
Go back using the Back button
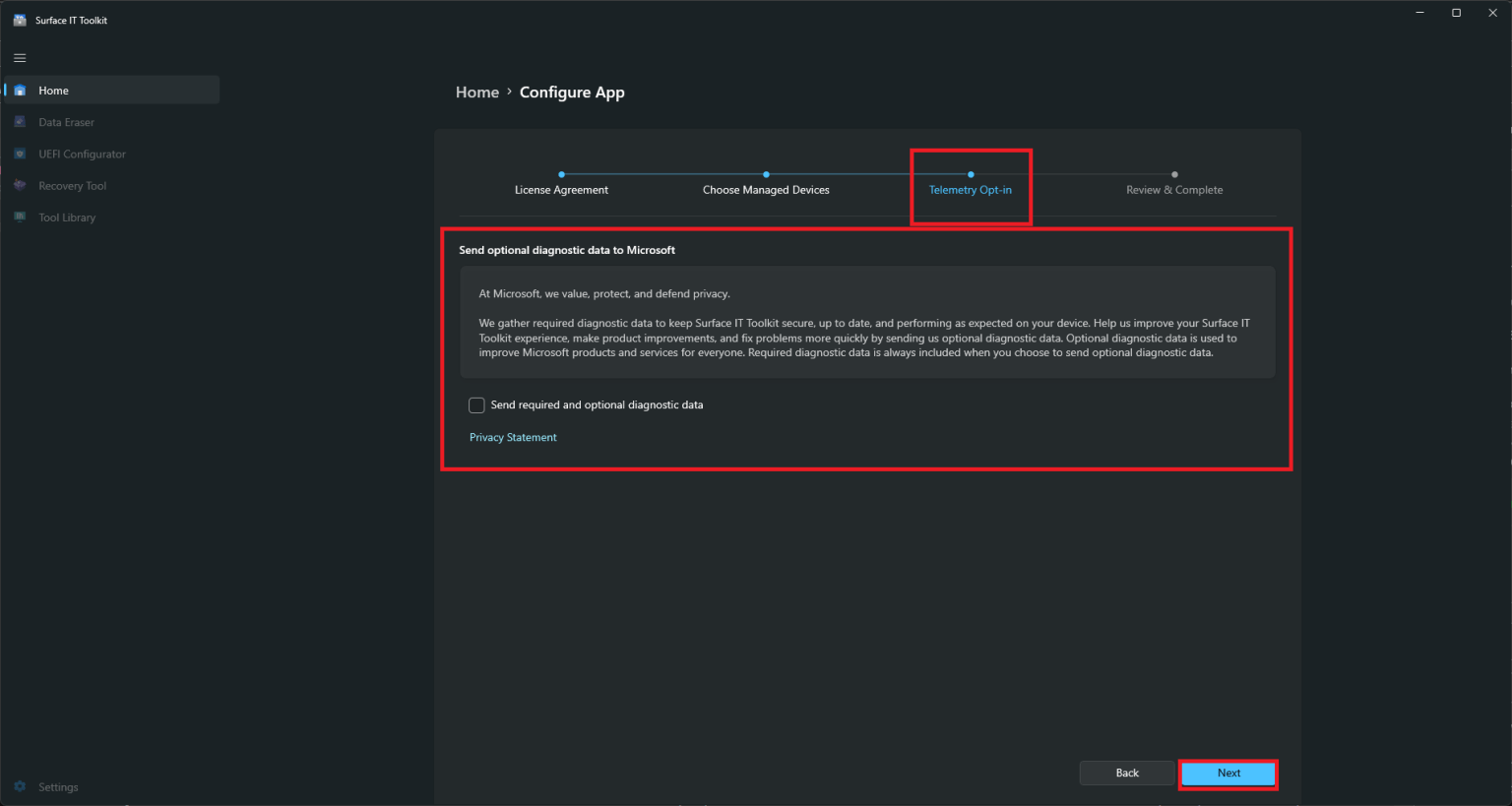[x=1126, y=773]
